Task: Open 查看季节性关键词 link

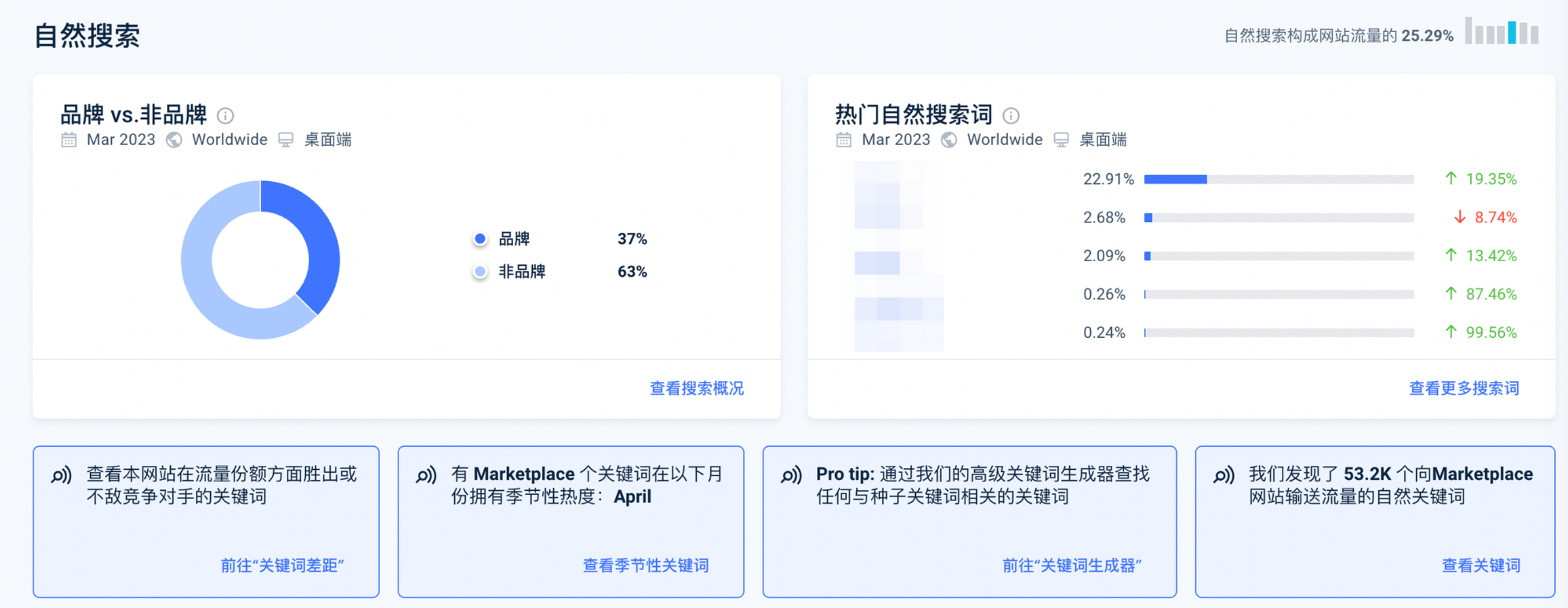Action: tap(646, 565)
